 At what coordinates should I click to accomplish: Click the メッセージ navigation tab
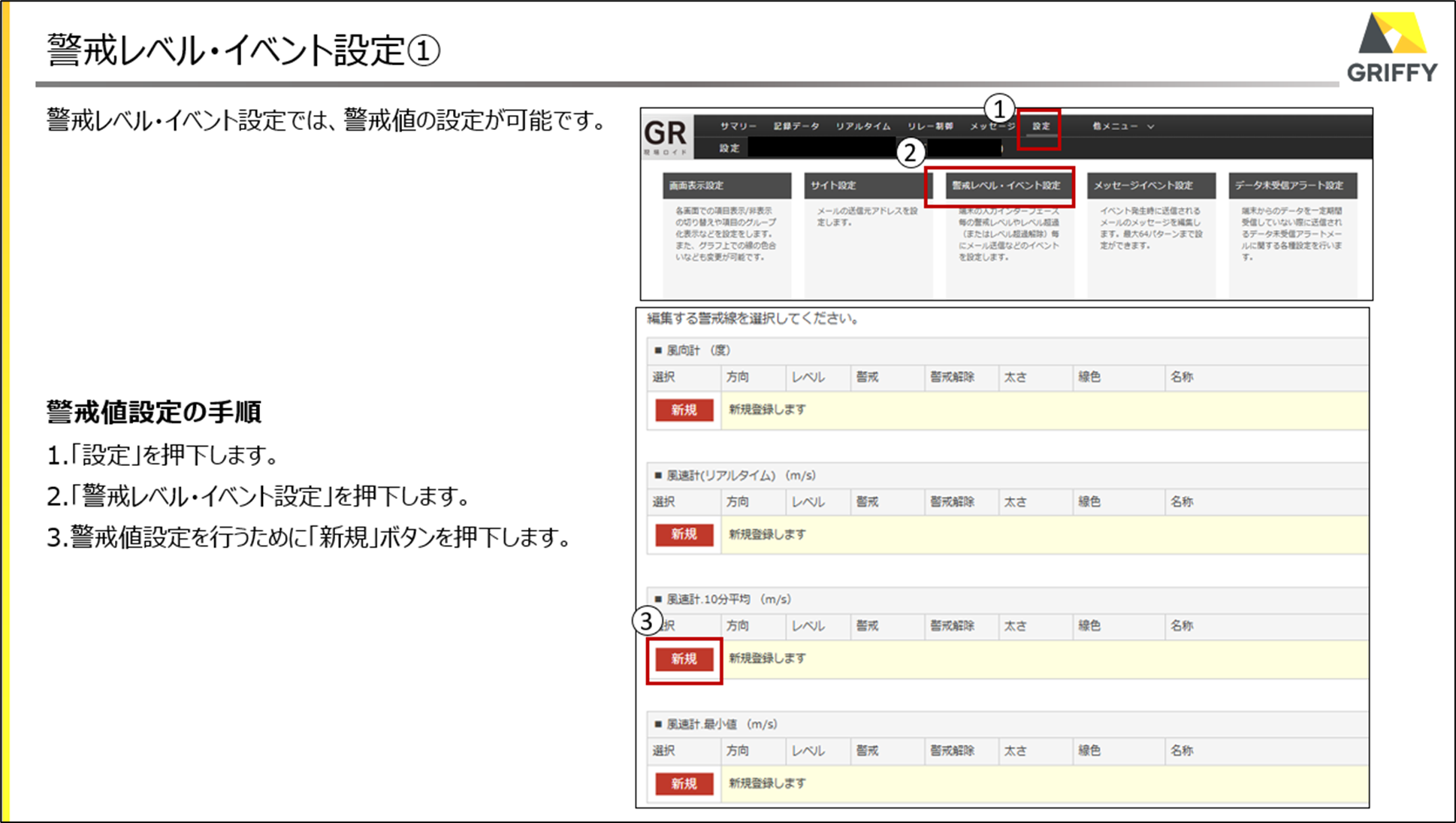990,126
